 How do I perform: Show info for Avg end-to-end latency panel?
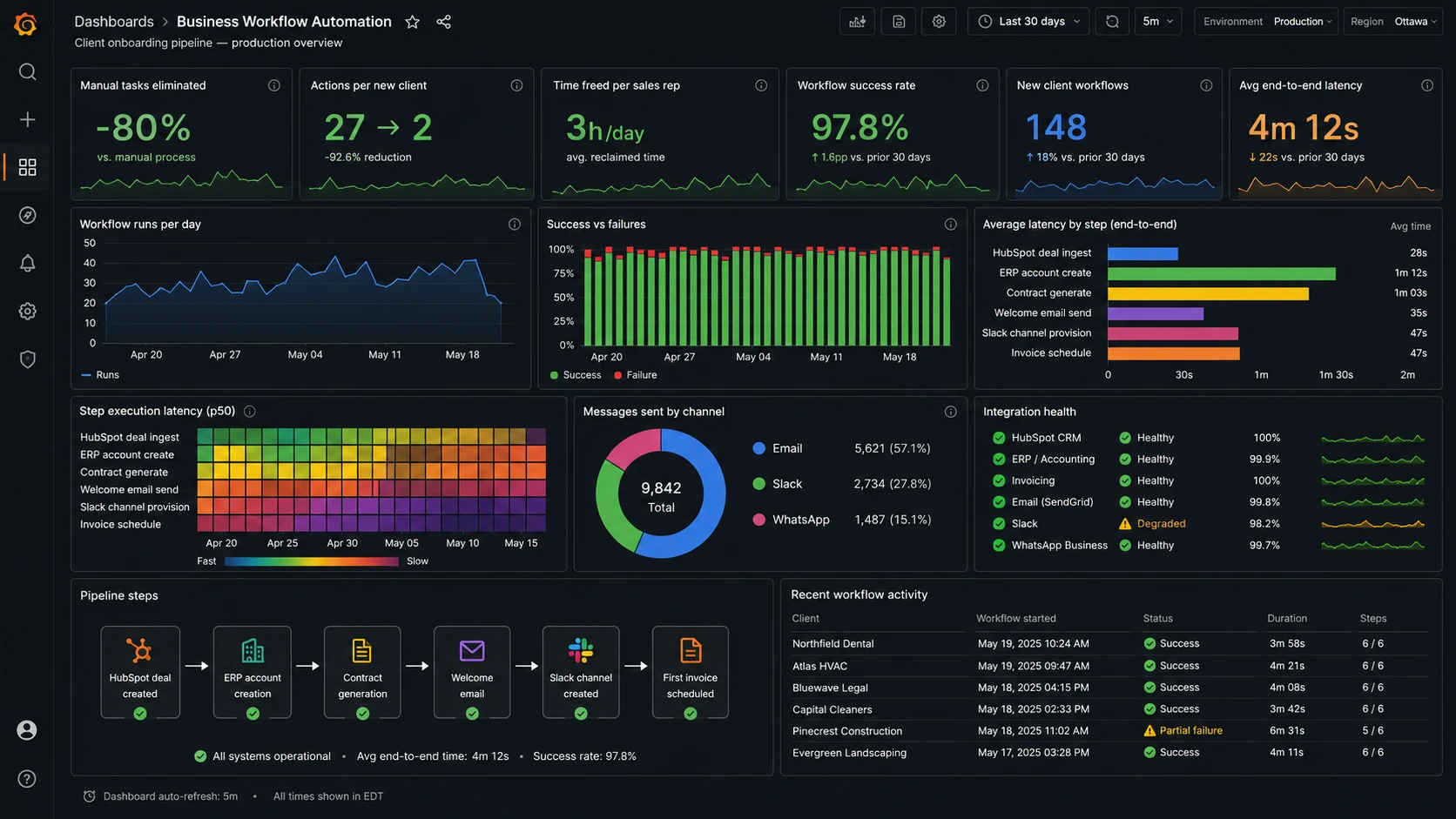pyautogui.click(x=1427, y=85)
